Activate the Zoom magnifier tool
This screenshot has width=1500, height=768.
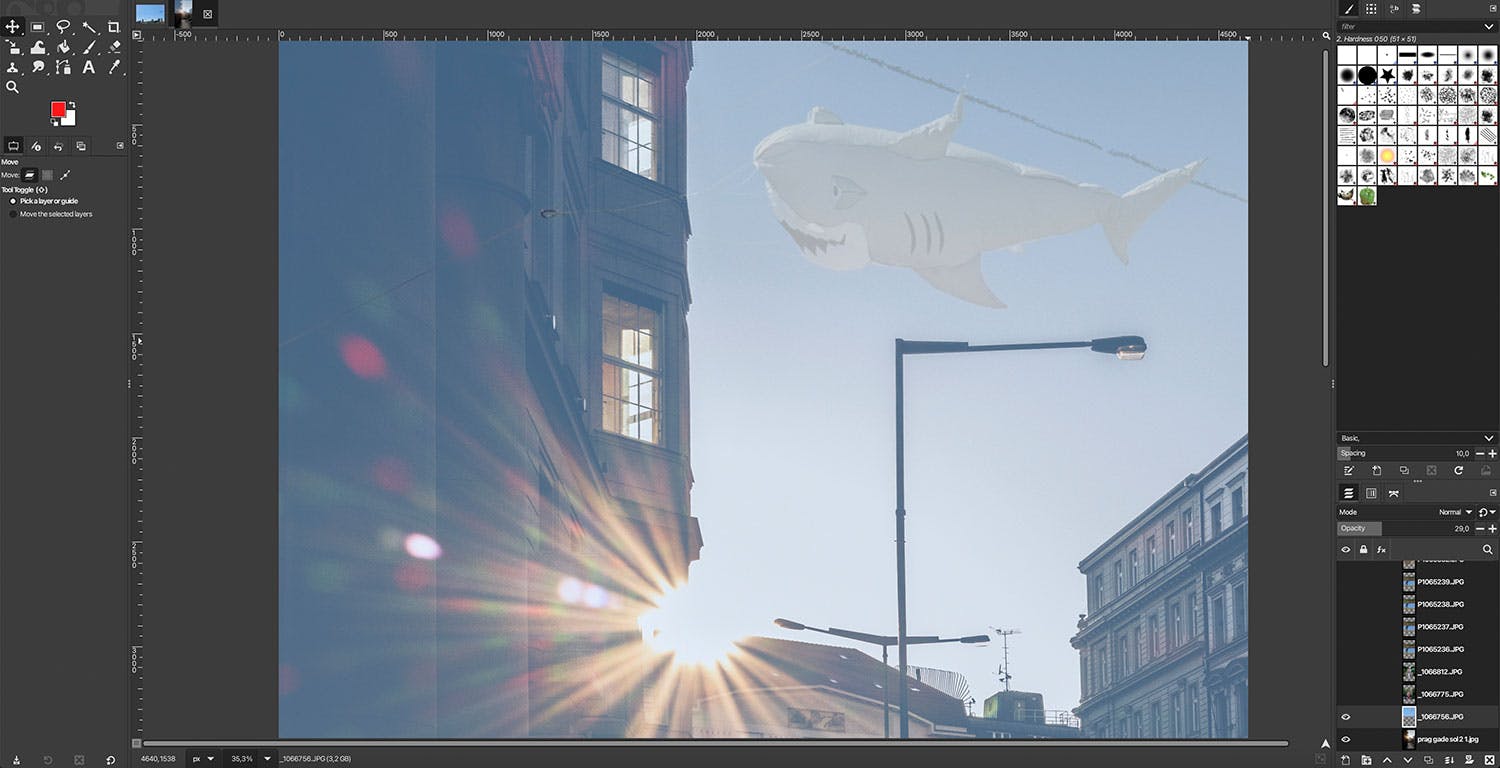pyautogui.click(x=13, y=87)
